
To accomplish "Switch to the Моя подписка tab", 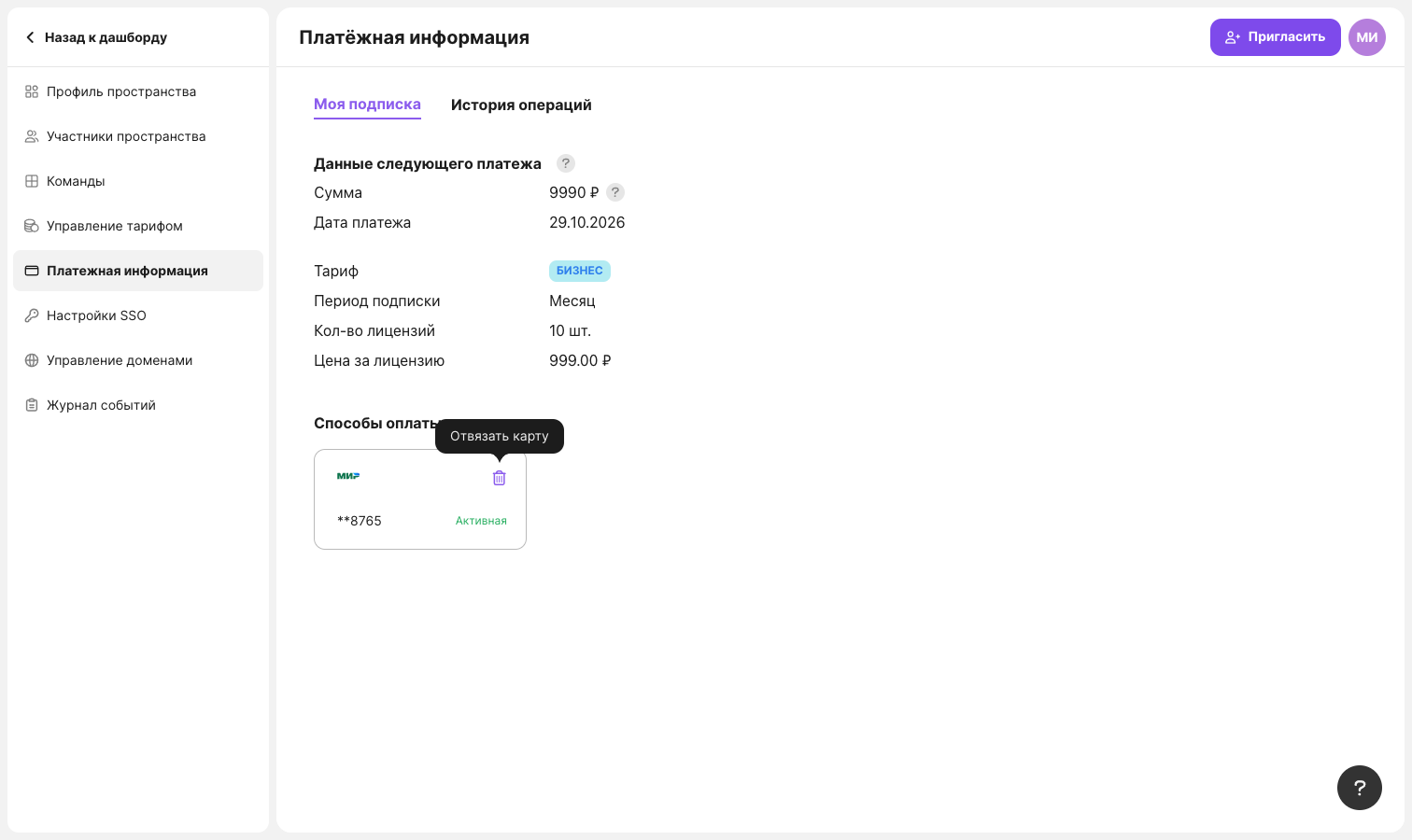I will pyautogui.click(x=367, y=105).
